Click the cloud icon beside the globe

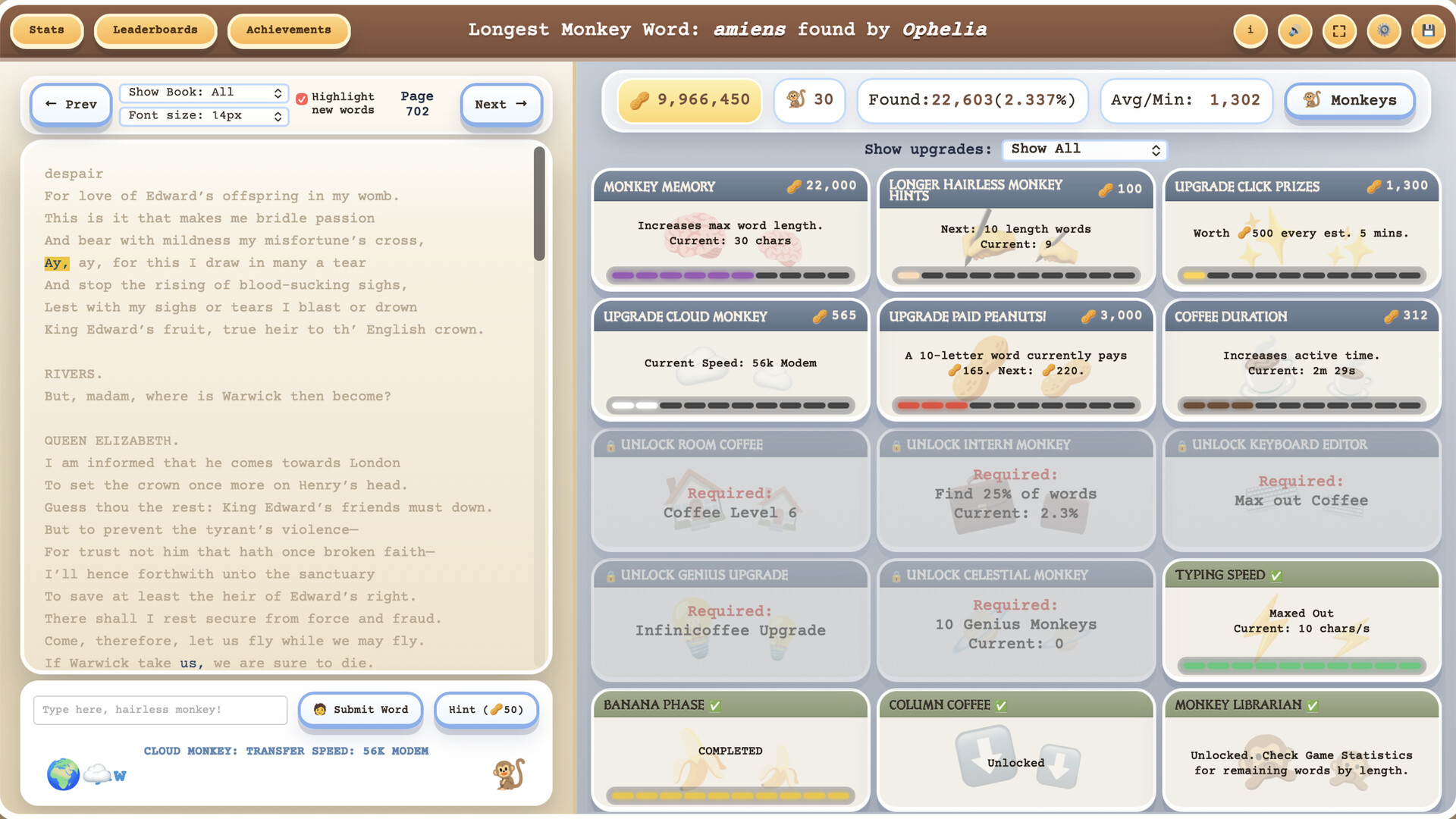[97, 774]
